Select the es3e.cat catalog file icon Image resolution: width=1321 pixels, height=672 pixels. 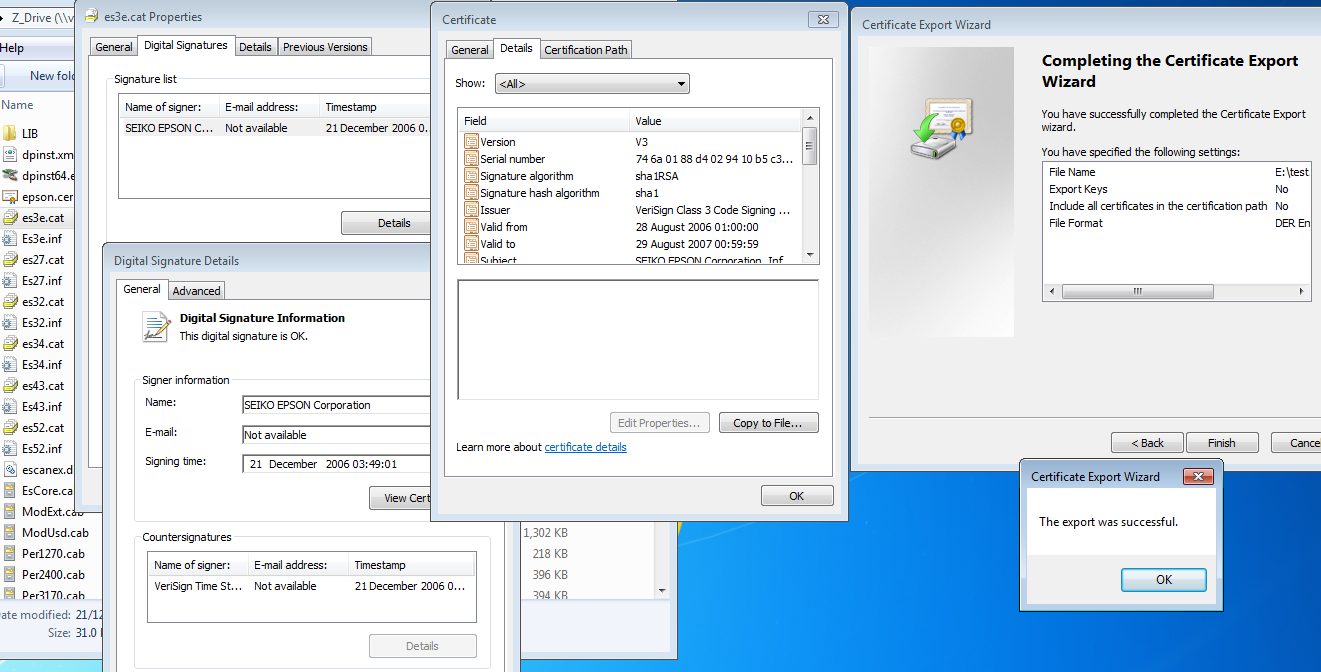(x=10, y=218)
